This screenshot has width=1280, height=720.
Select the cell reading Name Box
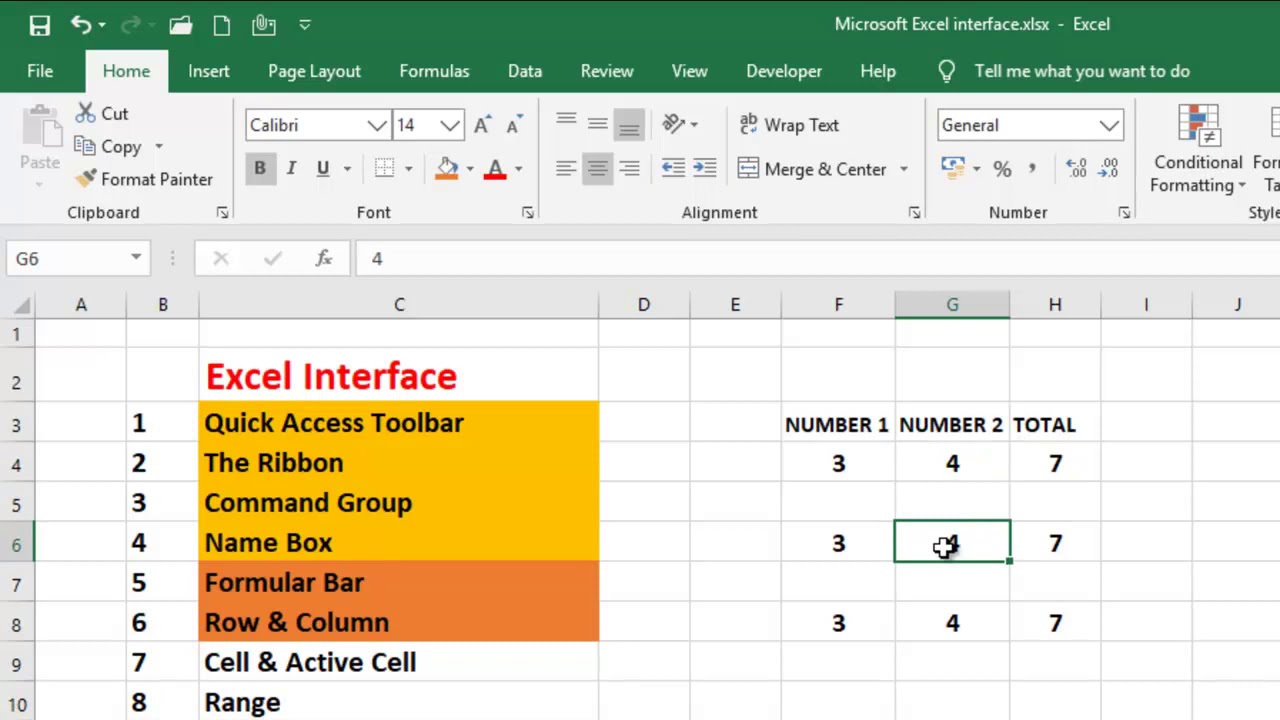coord(399,542)
